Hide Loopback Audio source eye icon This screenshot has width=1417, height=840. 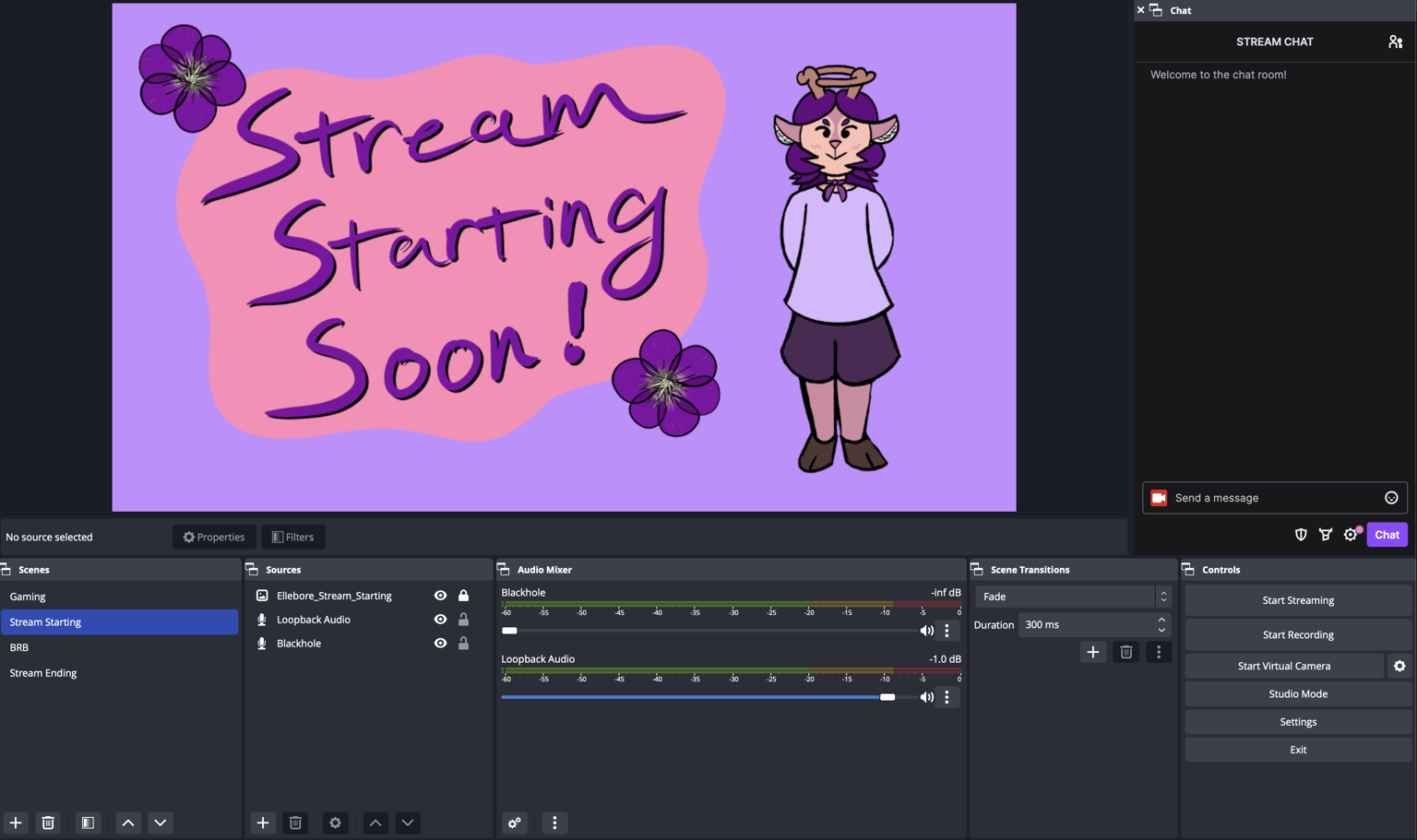[440, 620]
